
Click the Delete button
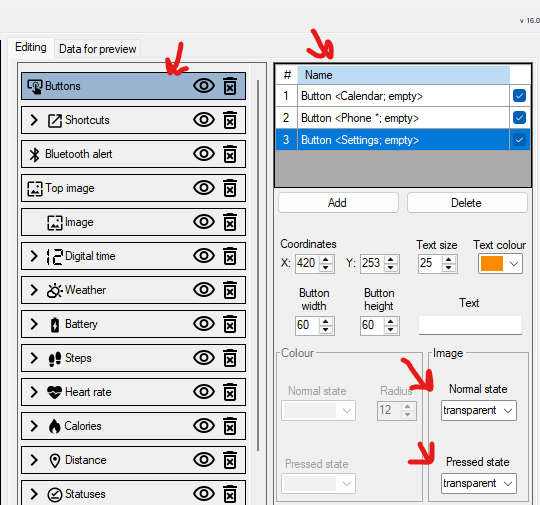pos(467,203)
